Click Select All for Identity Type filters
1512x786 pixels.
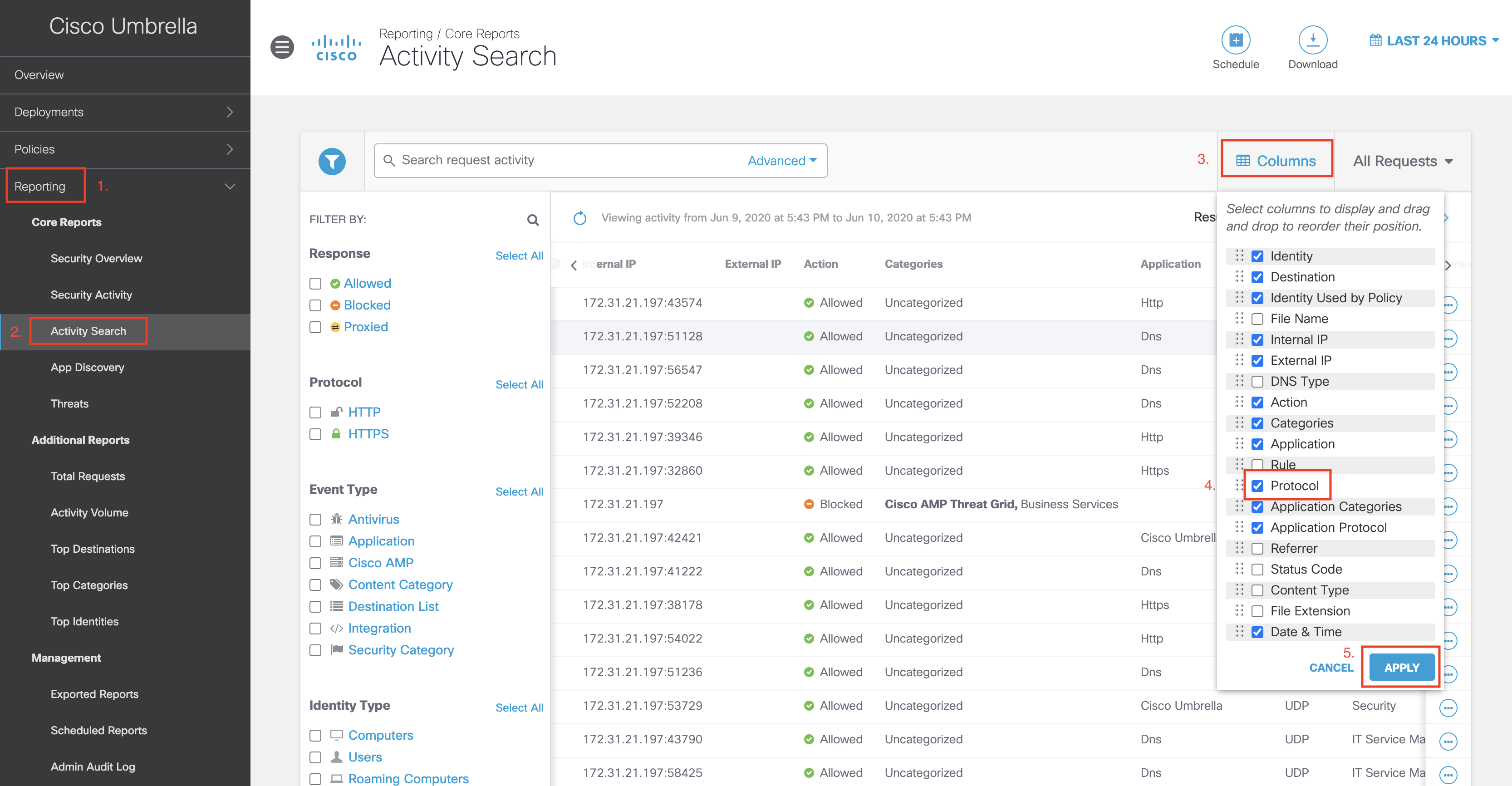(519, 708)
